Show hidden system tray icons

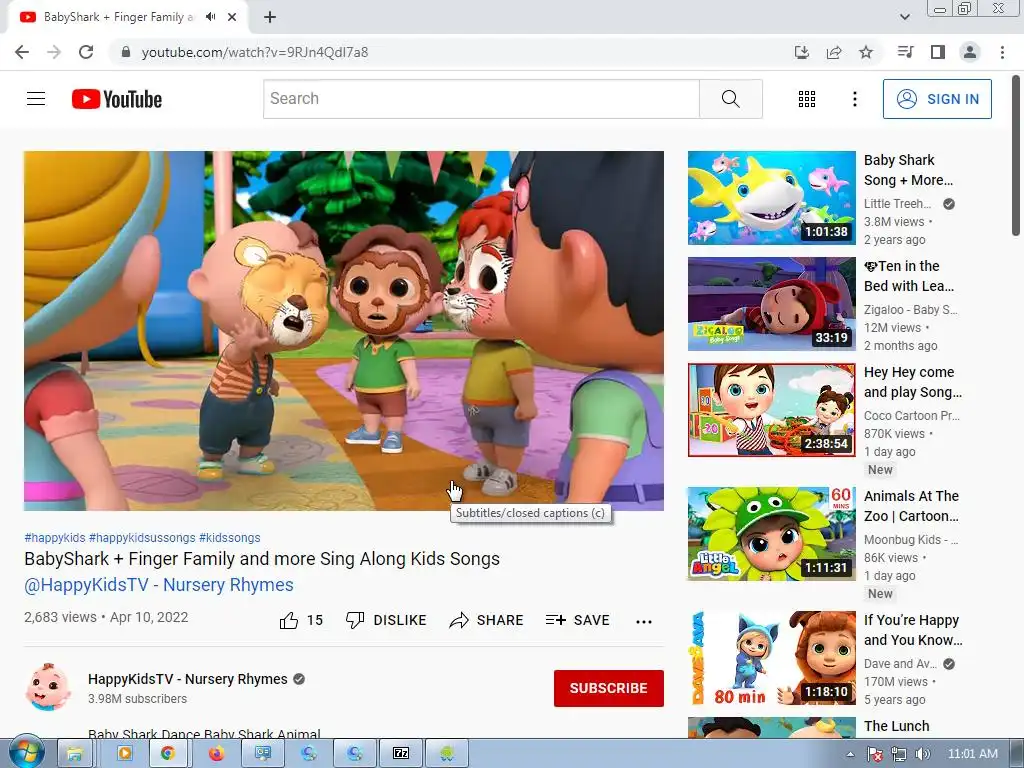(x=850, y=754)
